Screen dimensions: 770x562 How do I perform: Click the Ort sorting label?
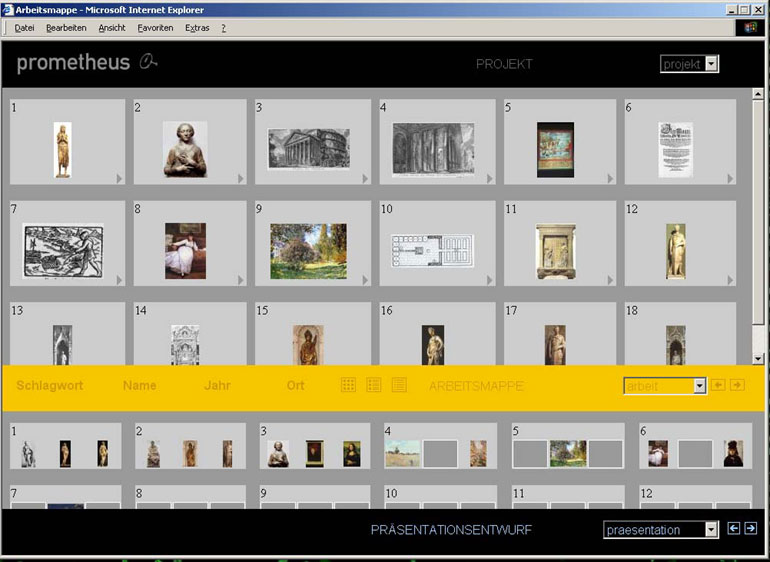click(295, 385)
